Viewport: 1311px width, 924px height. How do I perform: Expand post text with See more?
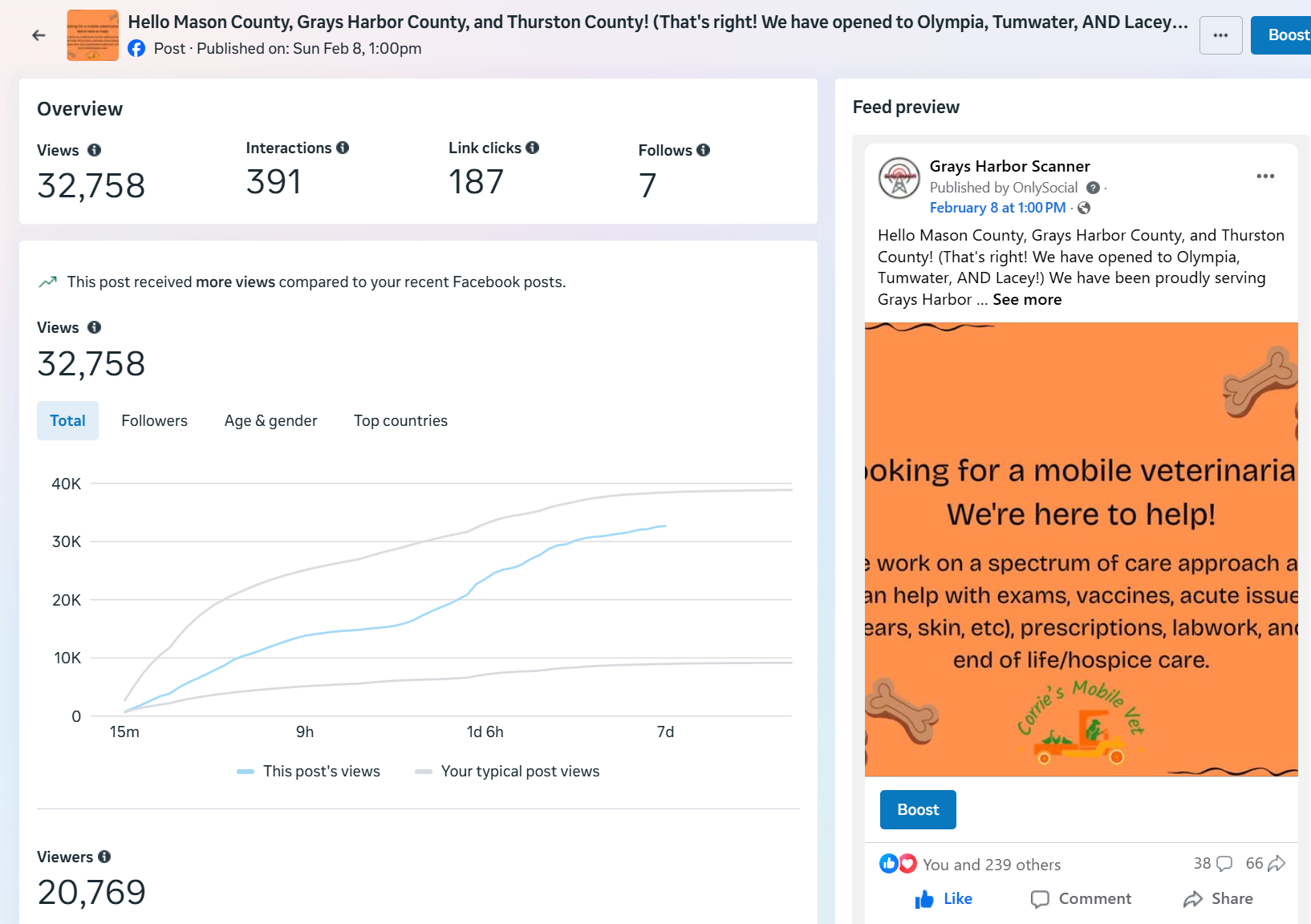[x=1027, y=299]
